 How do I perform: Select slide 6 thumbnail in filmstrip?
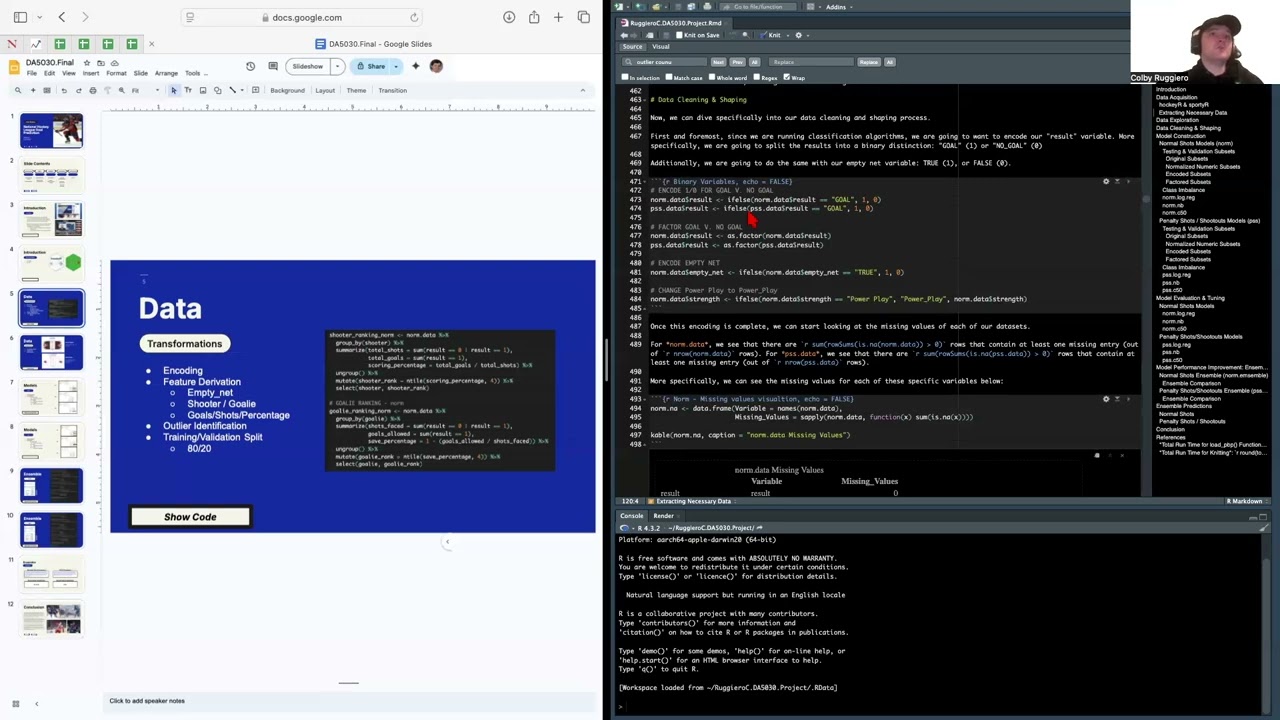(x=52, y=352)
